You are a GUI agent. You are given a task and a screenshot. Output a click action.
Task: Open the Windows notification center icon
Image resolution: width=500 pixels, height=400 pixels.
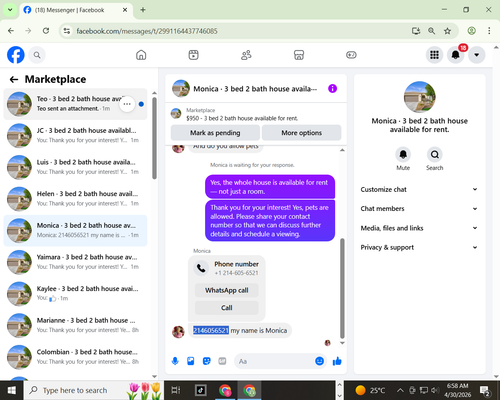(485, 390)
